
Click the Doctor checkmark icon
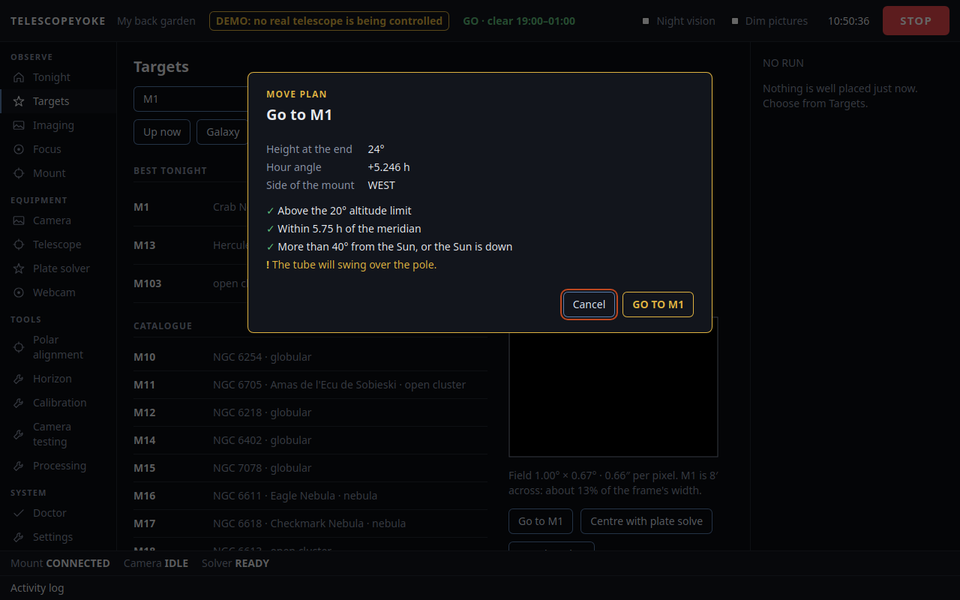[19, 513]
